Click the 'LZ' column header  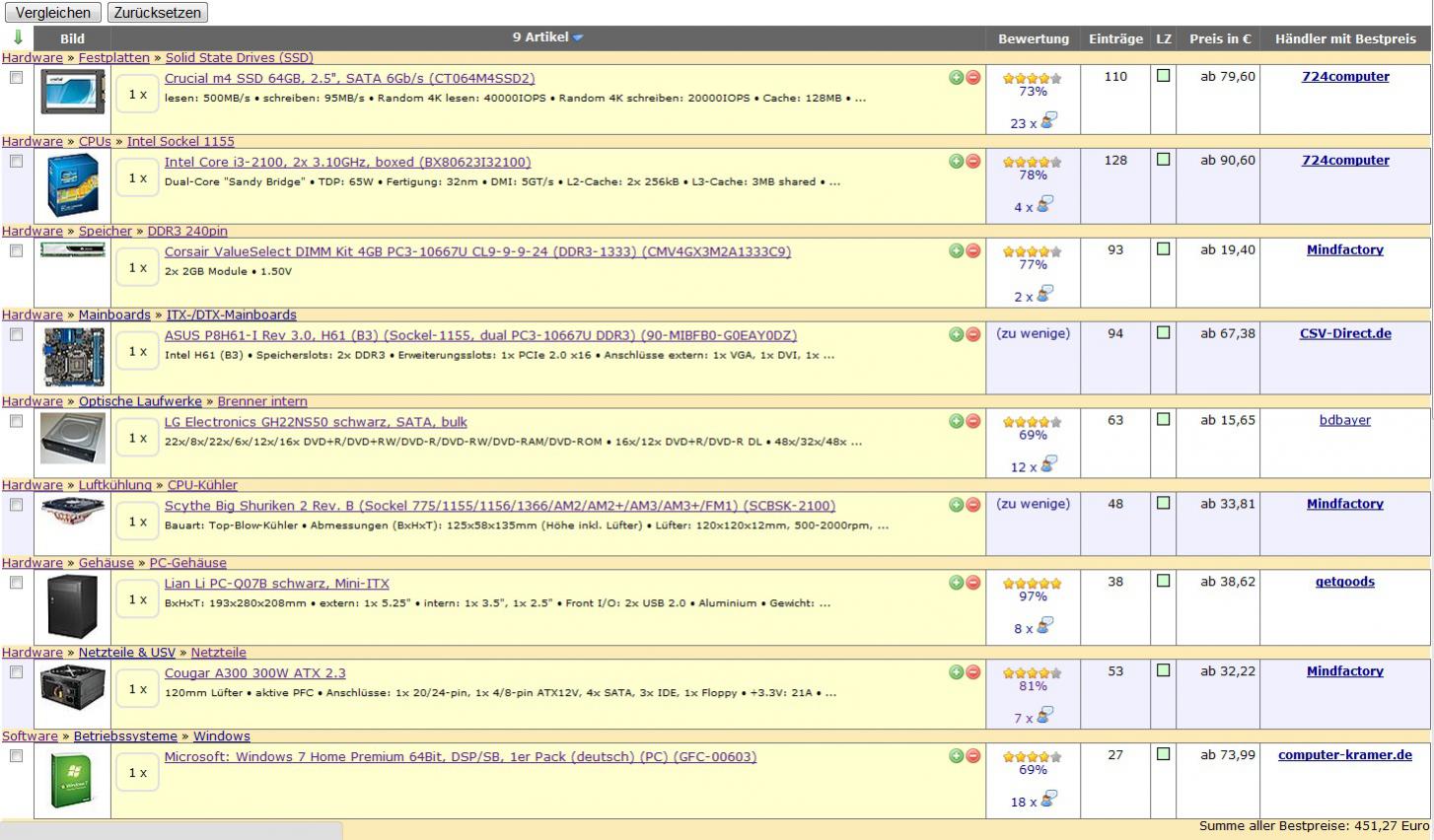point(1164,38)
